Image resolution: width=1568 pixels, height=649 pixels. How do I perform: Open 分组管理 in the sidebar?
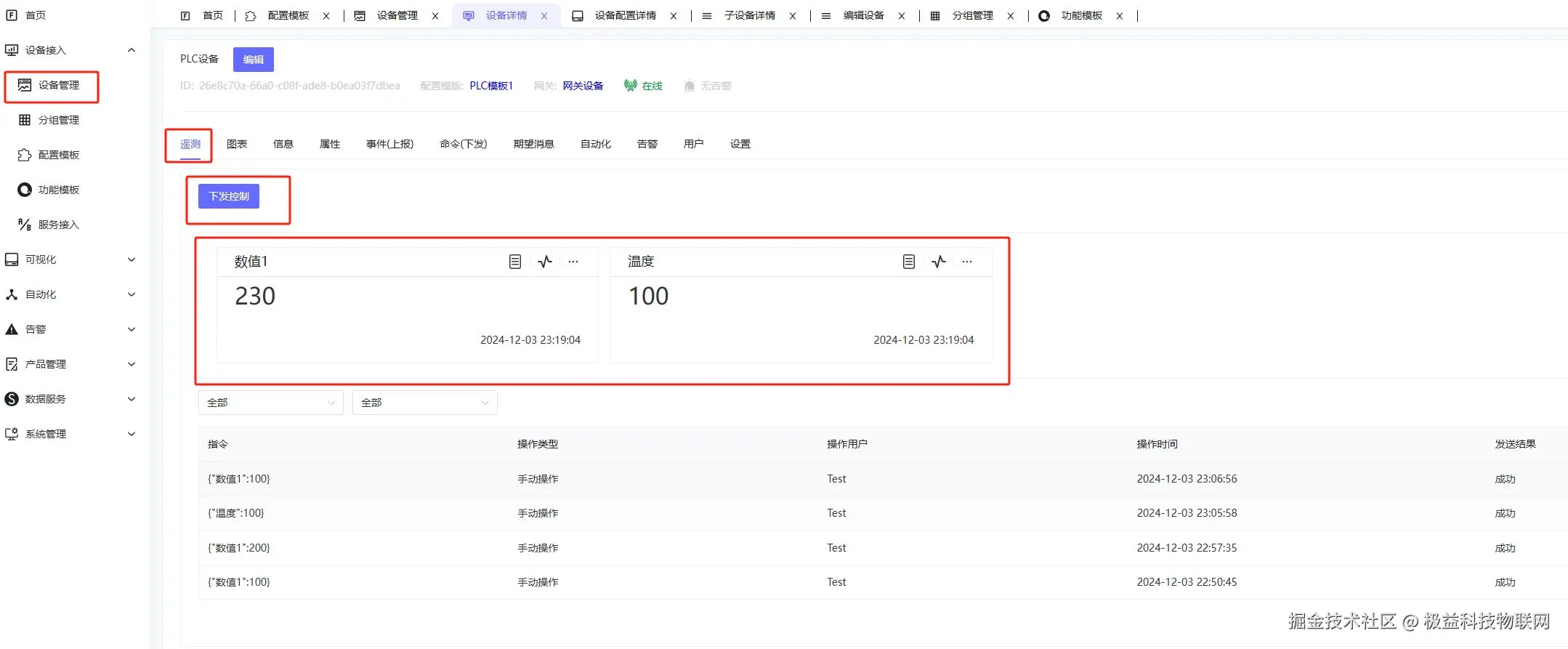point(58,120)
